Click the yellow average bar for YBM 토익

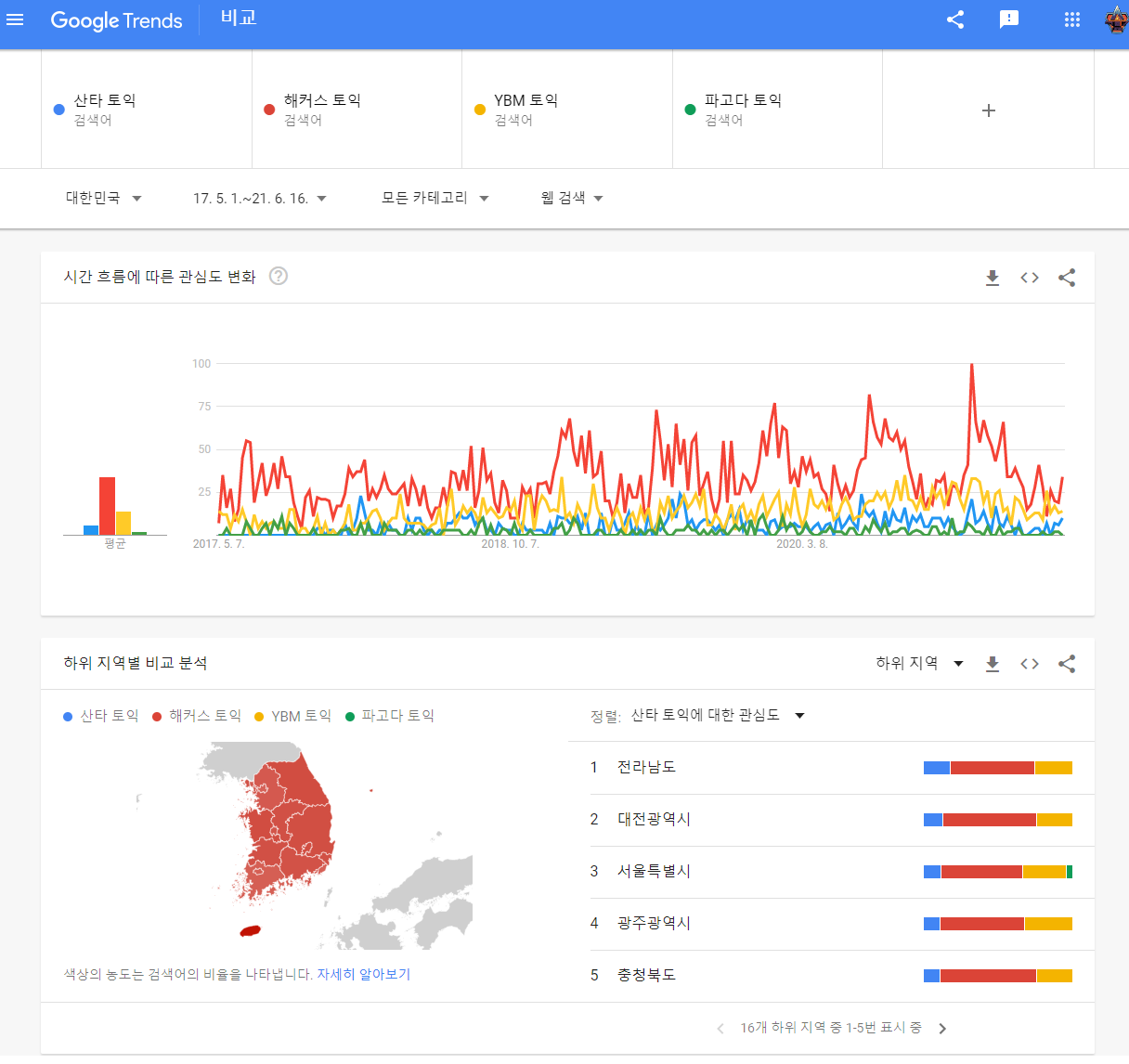click(x=123, y=523)
